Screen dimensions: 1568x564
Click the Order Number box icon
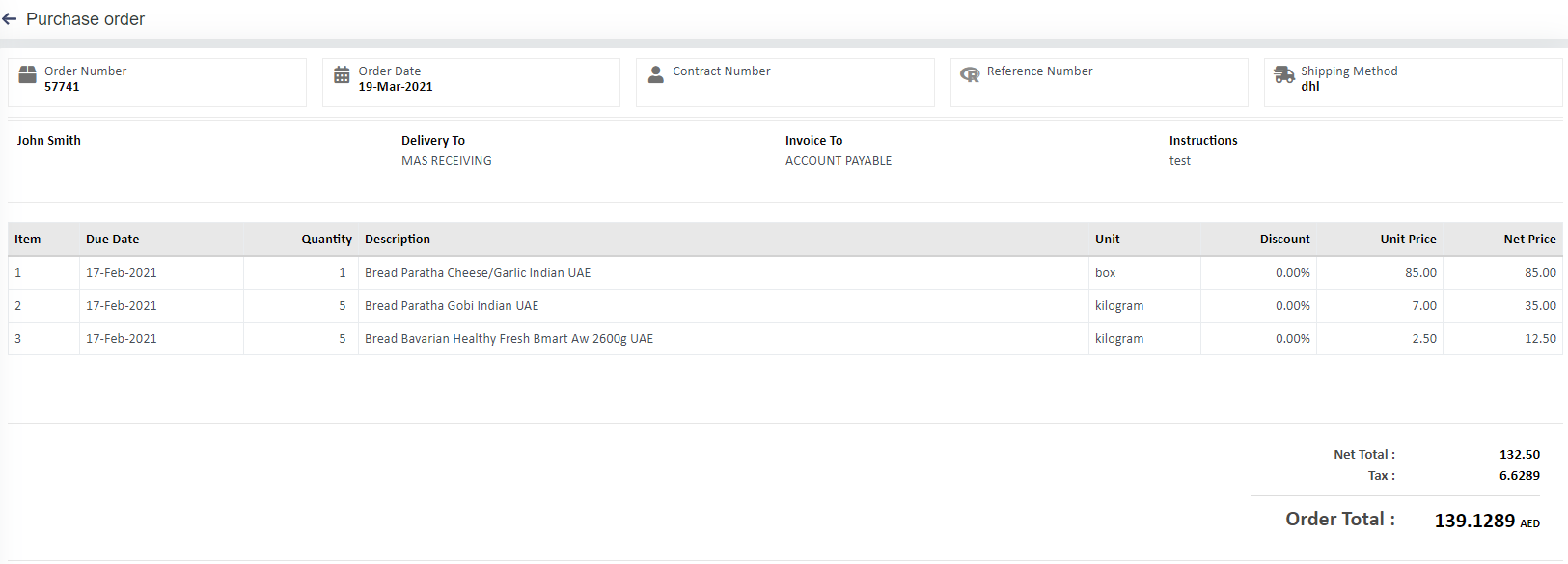tap(28, 74)
